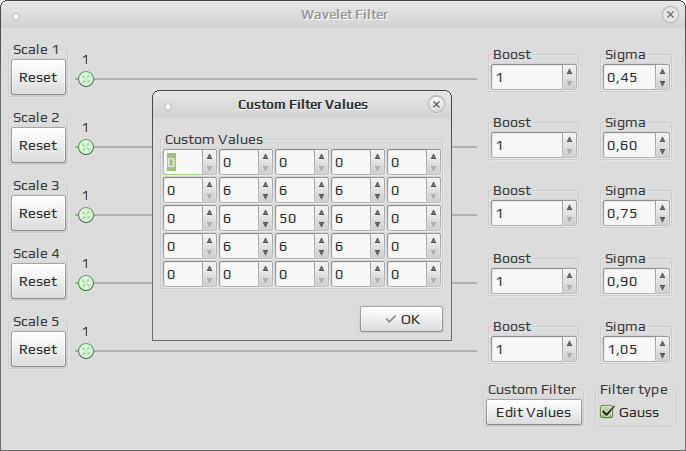686x451 pixels.
Task: Increase Scale 3 Boost value
Action: point(569,207)
